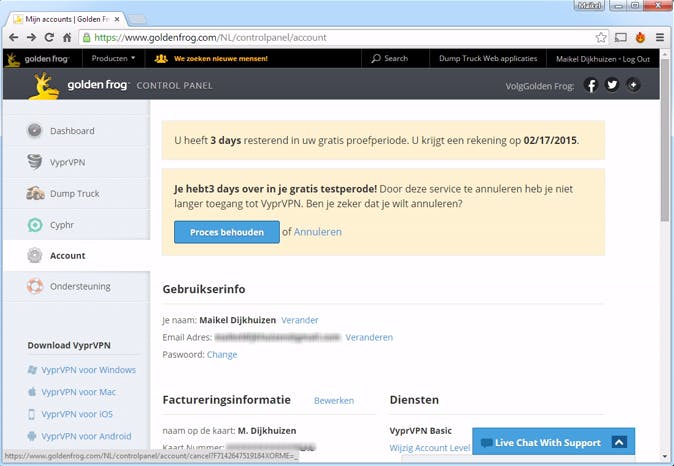The height and width of the screenshot is (466, 674).
Task: Open the Dump Truck section
Action: (77, 193)
